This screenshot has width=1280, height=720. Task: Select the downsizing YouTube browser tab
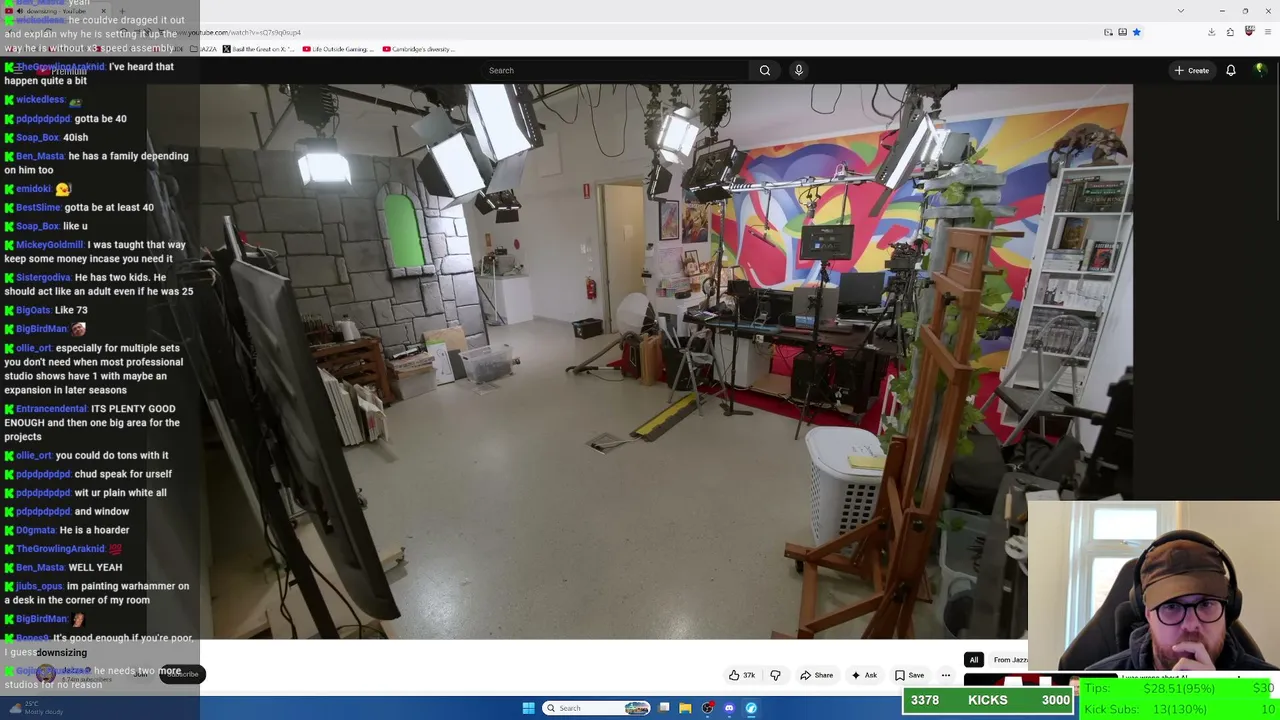tap(55, 11)
